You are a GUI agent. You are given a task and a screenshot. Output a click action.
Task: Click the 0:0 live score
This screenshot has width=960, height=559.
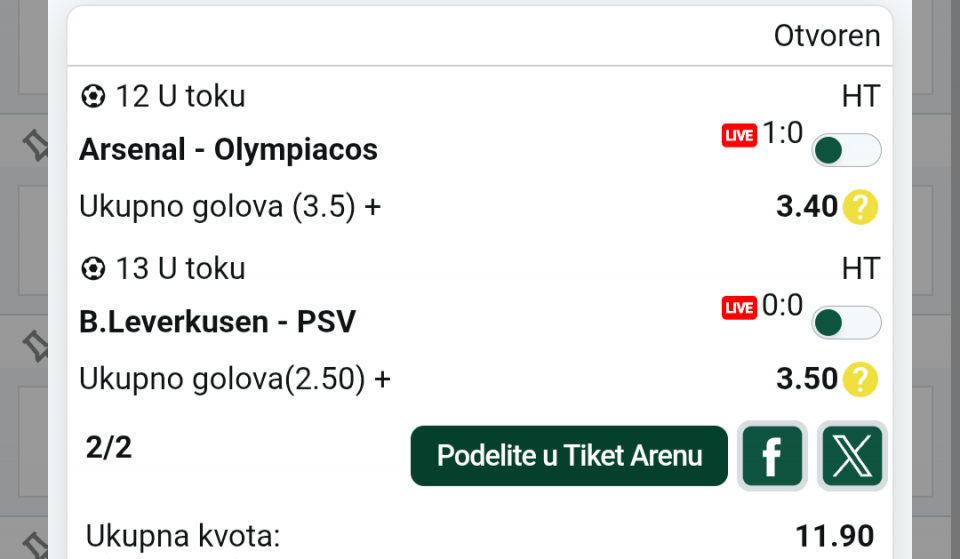pos(783,305)
